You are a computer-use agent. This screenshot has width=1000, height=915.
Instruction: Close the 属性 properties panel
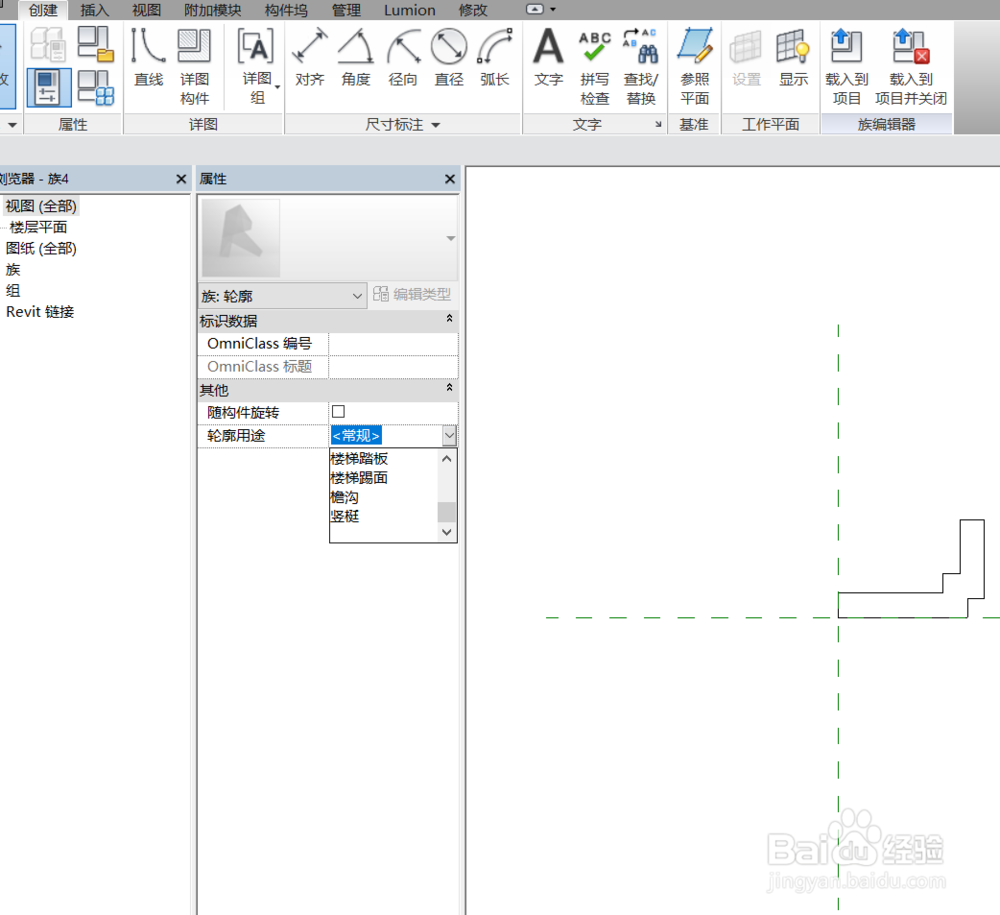(450, 179)
